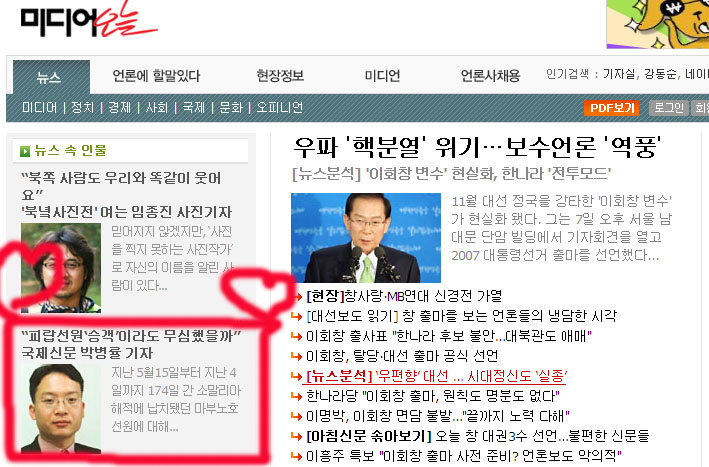709x467 pixels.
Task: Open the 미디언 menu item
Action: point(382,75)
